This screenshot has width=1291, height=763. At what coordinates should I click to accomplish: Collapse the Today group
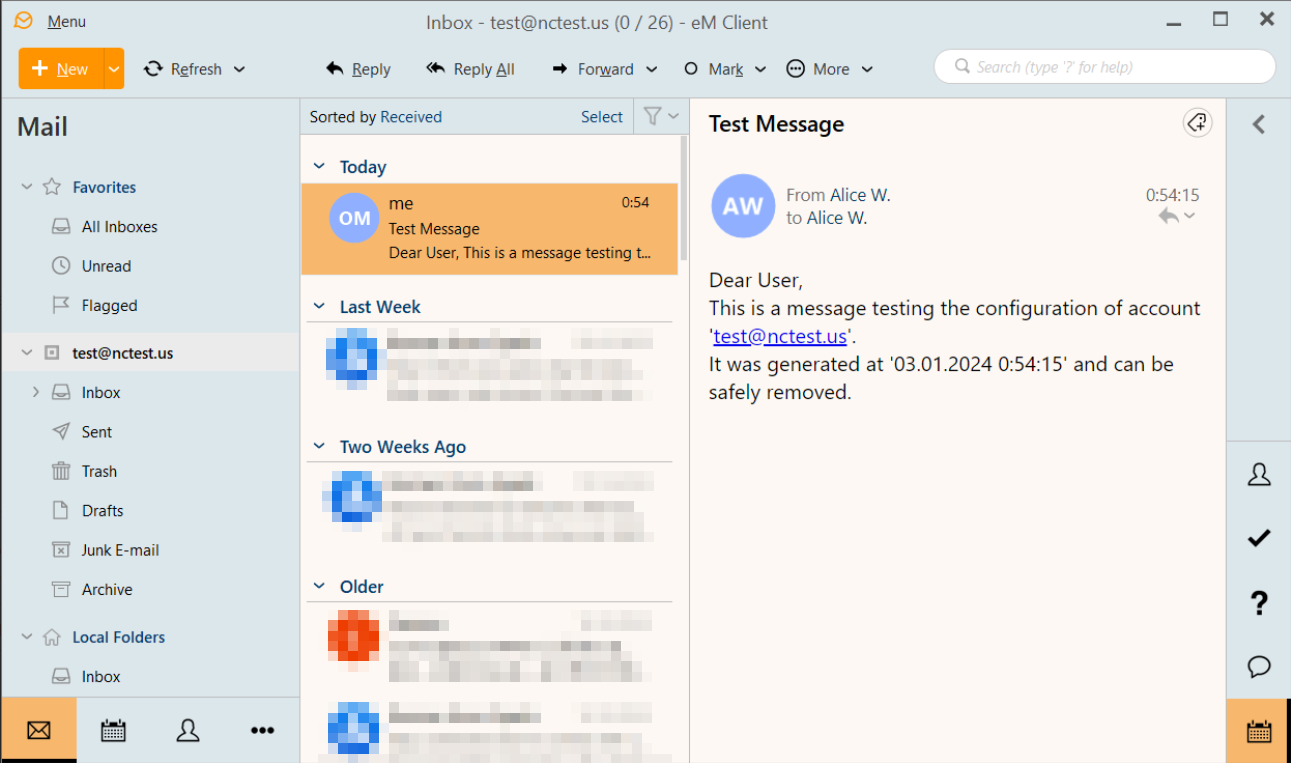point(319,167)
